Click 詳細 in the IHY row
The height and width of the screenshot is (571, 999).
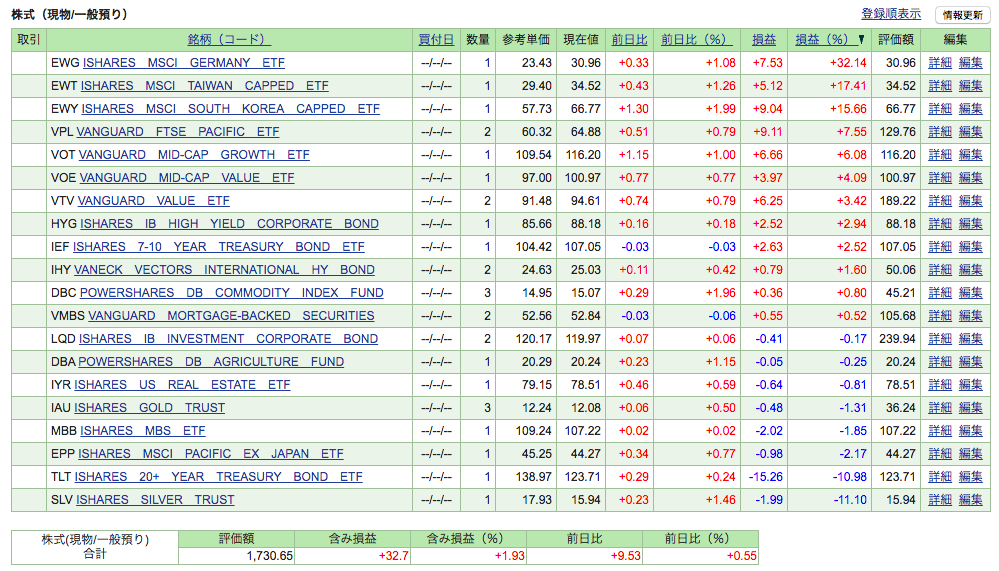(x=940, y=270)
